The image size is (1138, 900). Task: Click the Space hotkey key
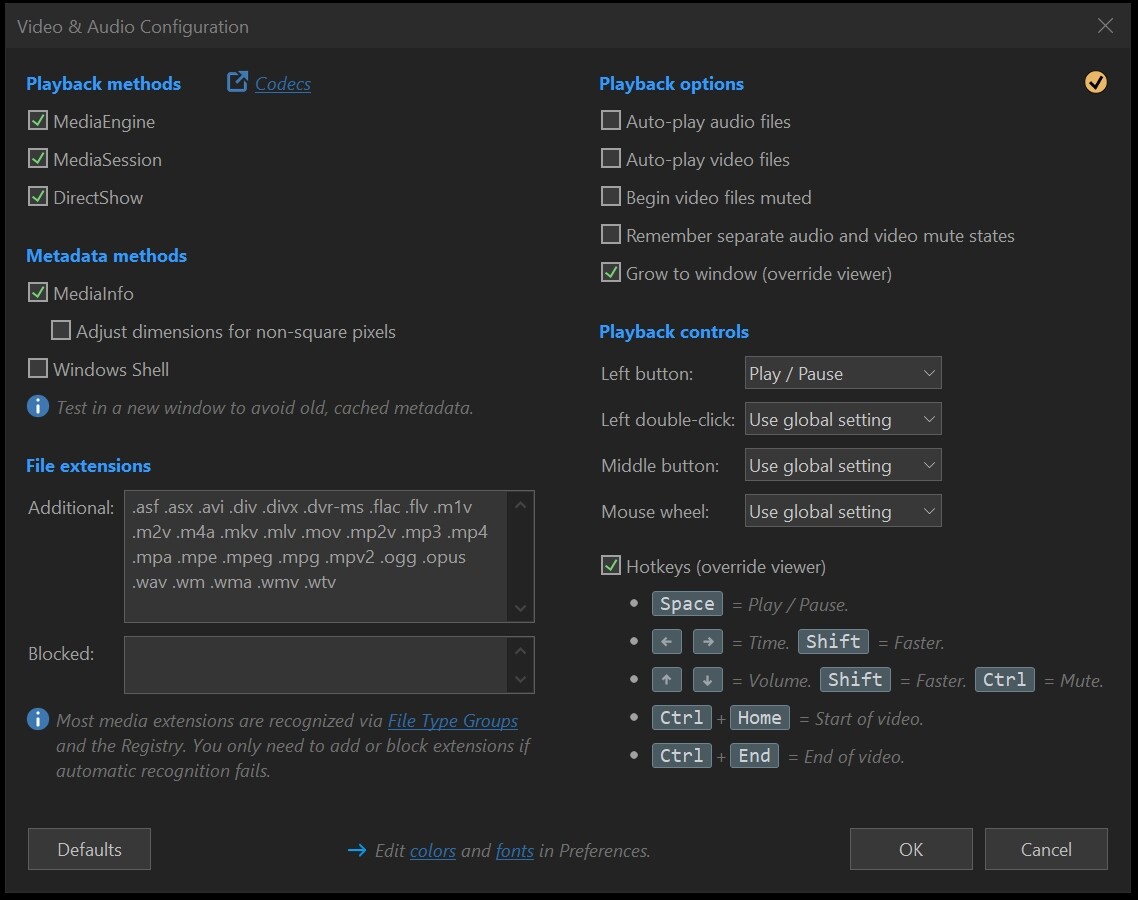click(x=687, y=604)
